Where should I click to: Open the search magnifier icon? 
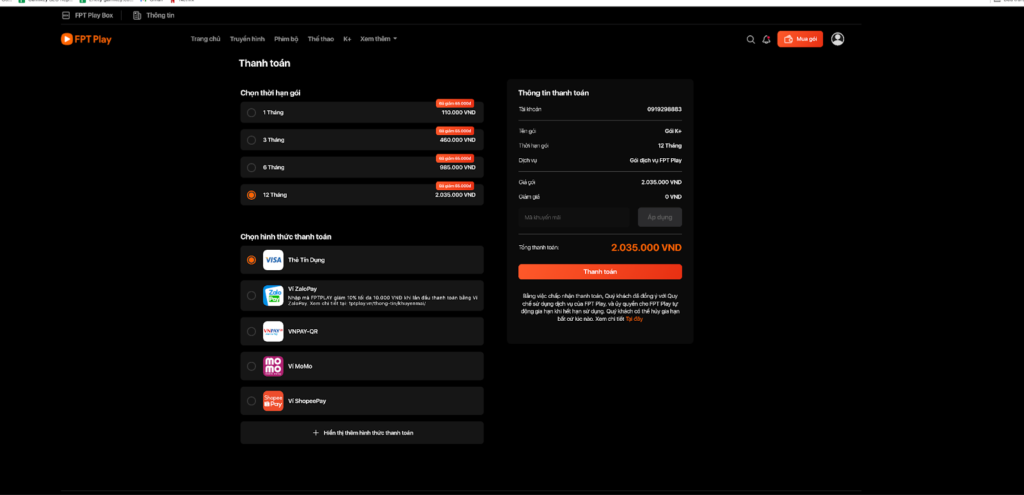pos(751,40)
